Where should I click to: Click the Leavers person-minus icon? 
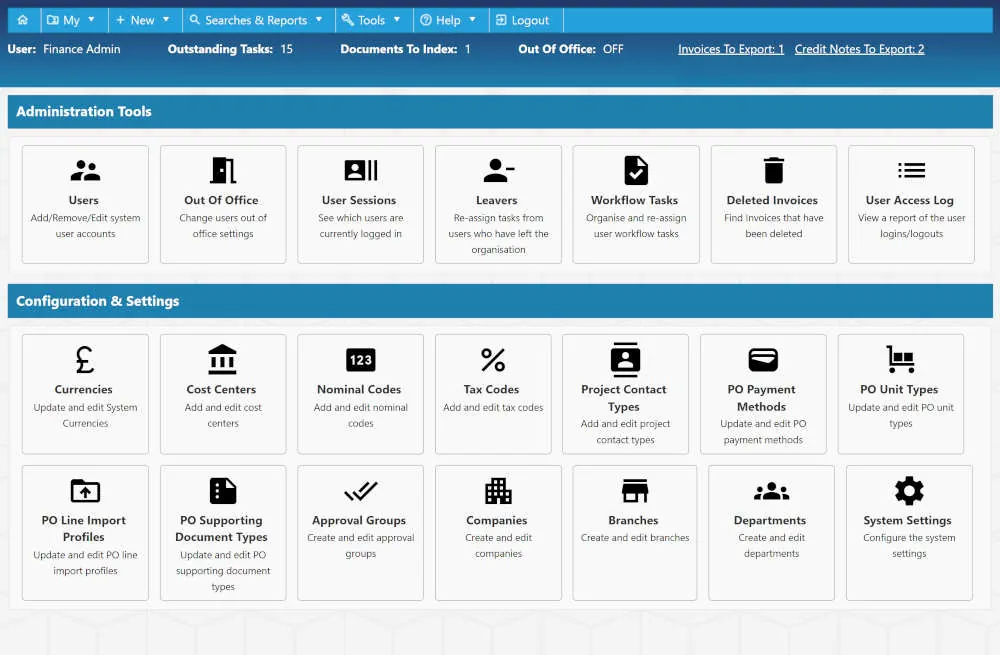498,170
